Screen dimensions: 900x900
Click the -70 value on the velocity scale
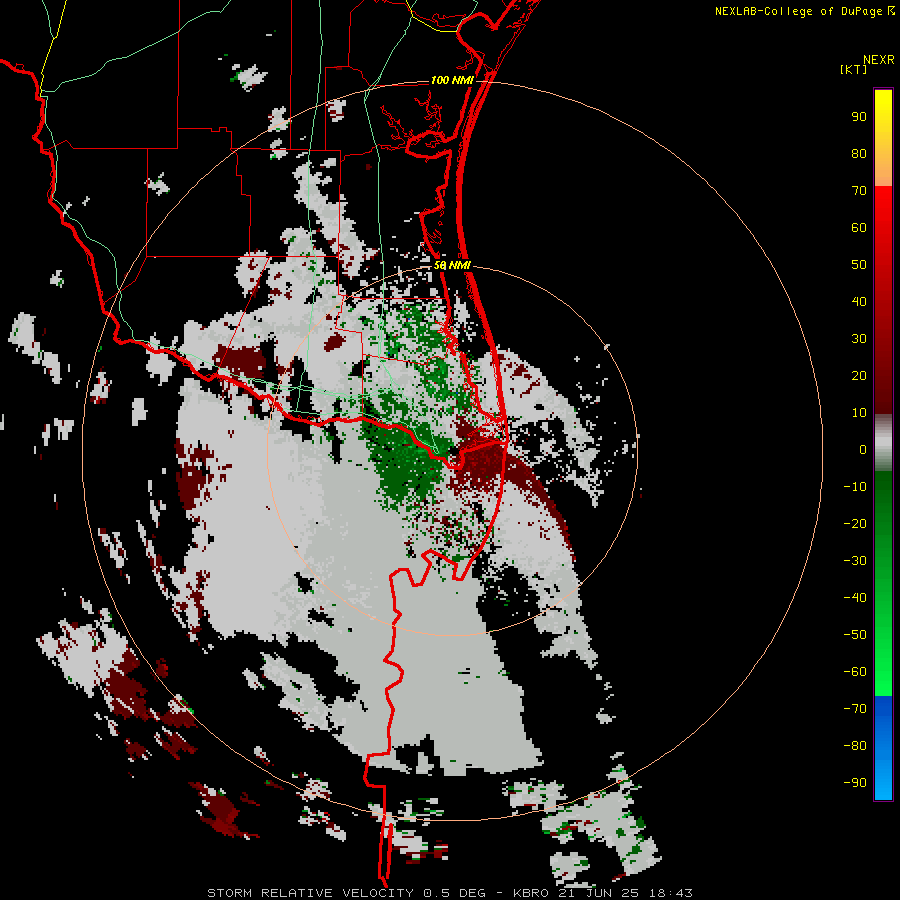coord(855,709)
